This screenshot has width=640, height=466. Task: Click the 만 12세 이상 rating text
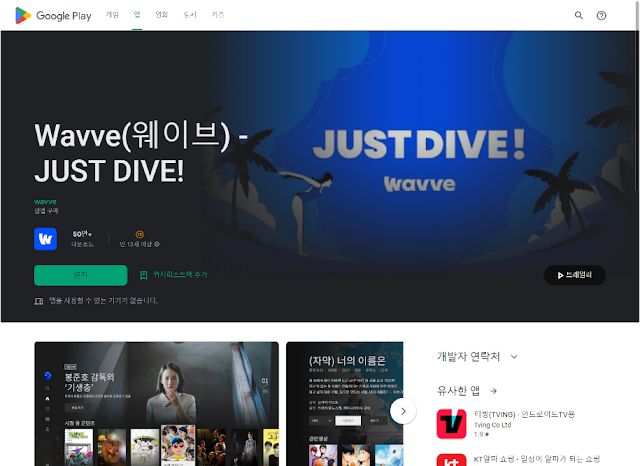[136, 244]
